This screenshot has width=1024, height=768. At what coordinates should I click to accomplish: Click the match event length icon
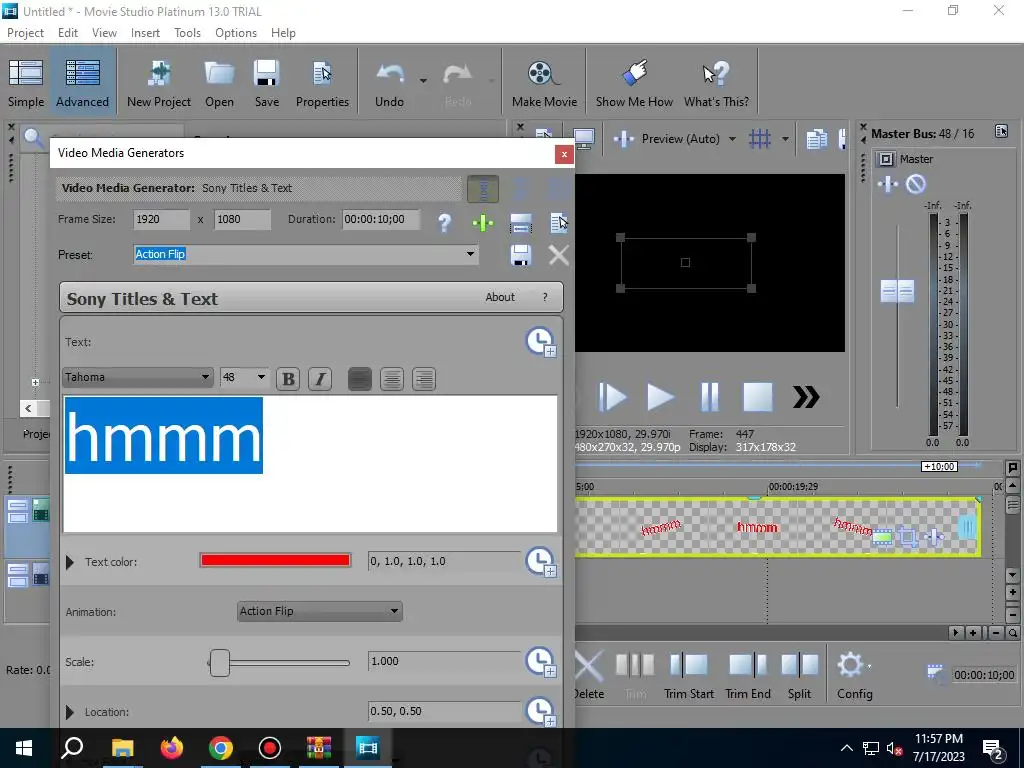(x=520, y=223)
